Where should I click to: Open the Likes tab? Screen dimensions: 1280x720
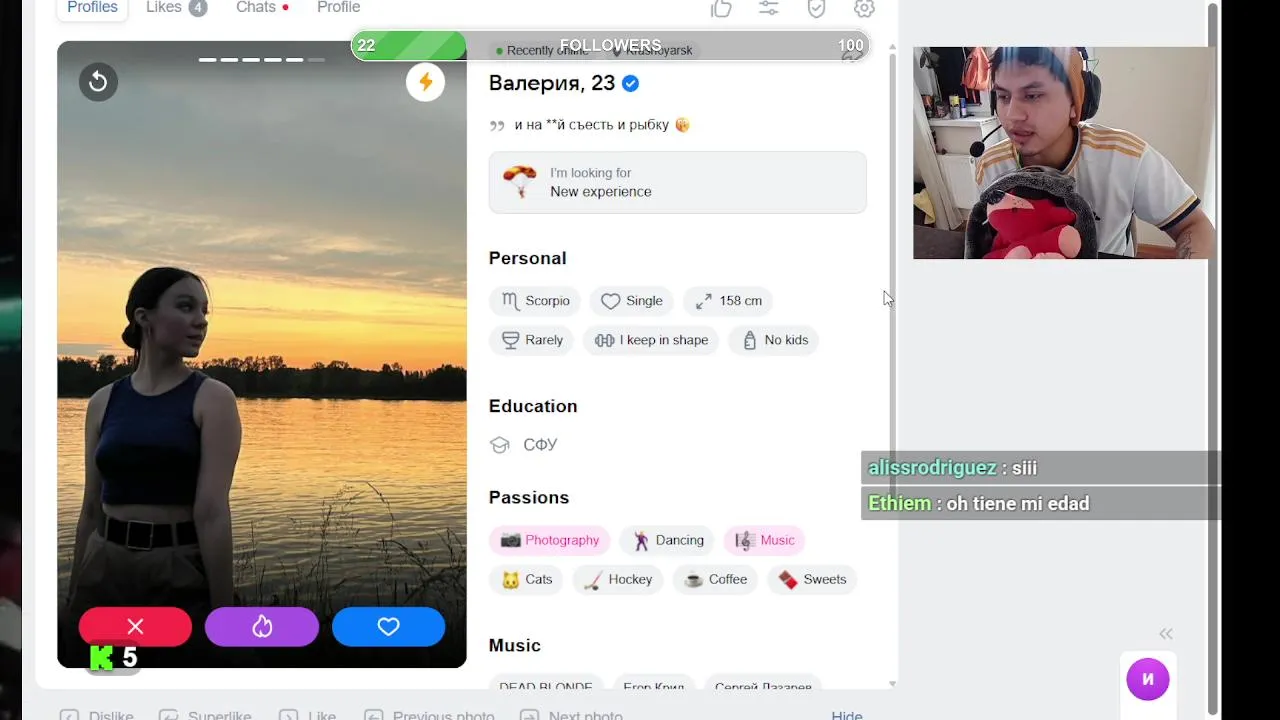click(176, 8)
